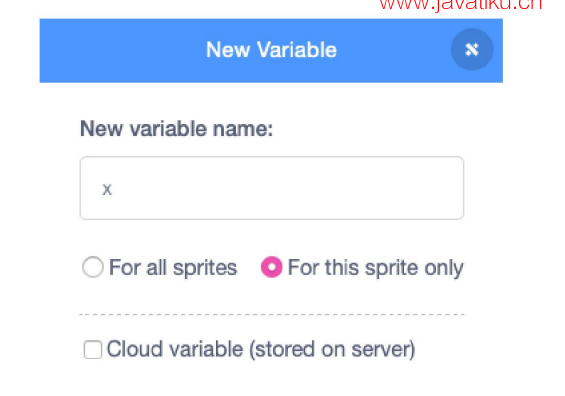The image size is (565, 396).
Task: Click the 'For this sprite only' label
Action: pyautogui.click(x=375, y=268)
